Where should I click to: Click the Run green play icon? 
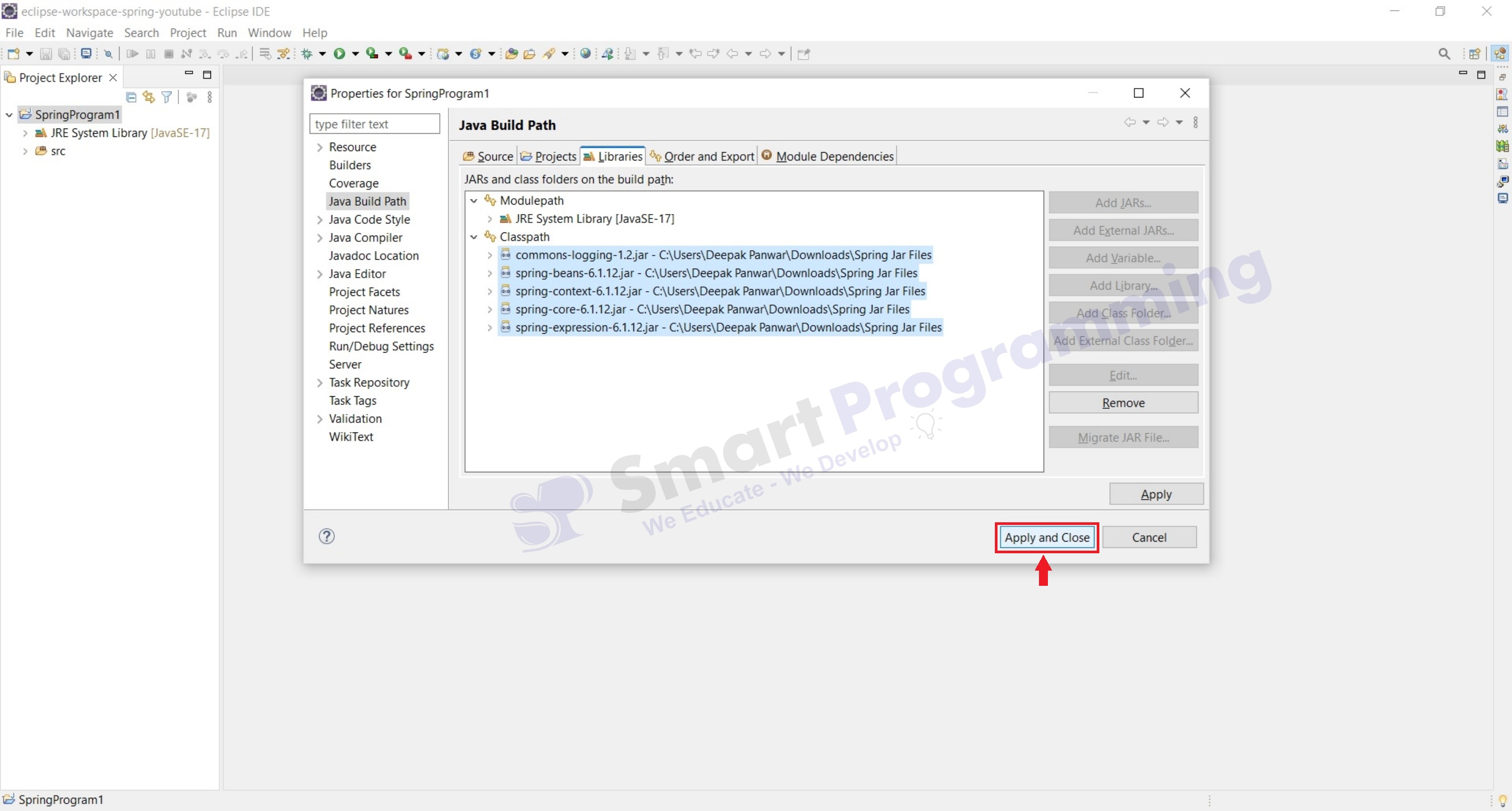[x=339, y=54]
